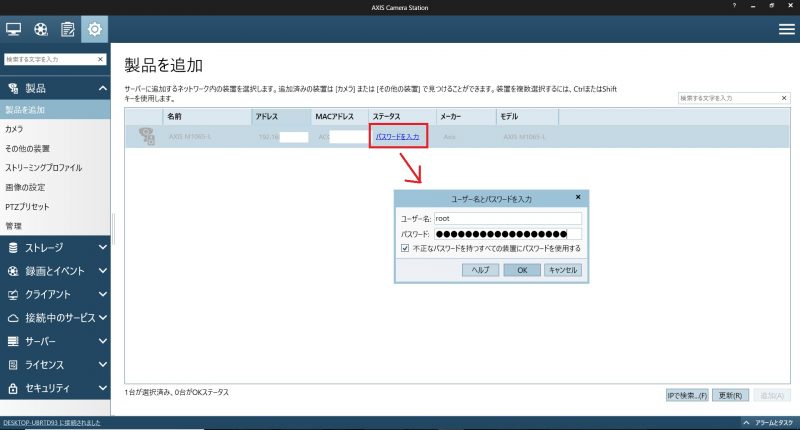
Task: Select 画像の設定 in the sidebar
Action: [x=55, y=187]
